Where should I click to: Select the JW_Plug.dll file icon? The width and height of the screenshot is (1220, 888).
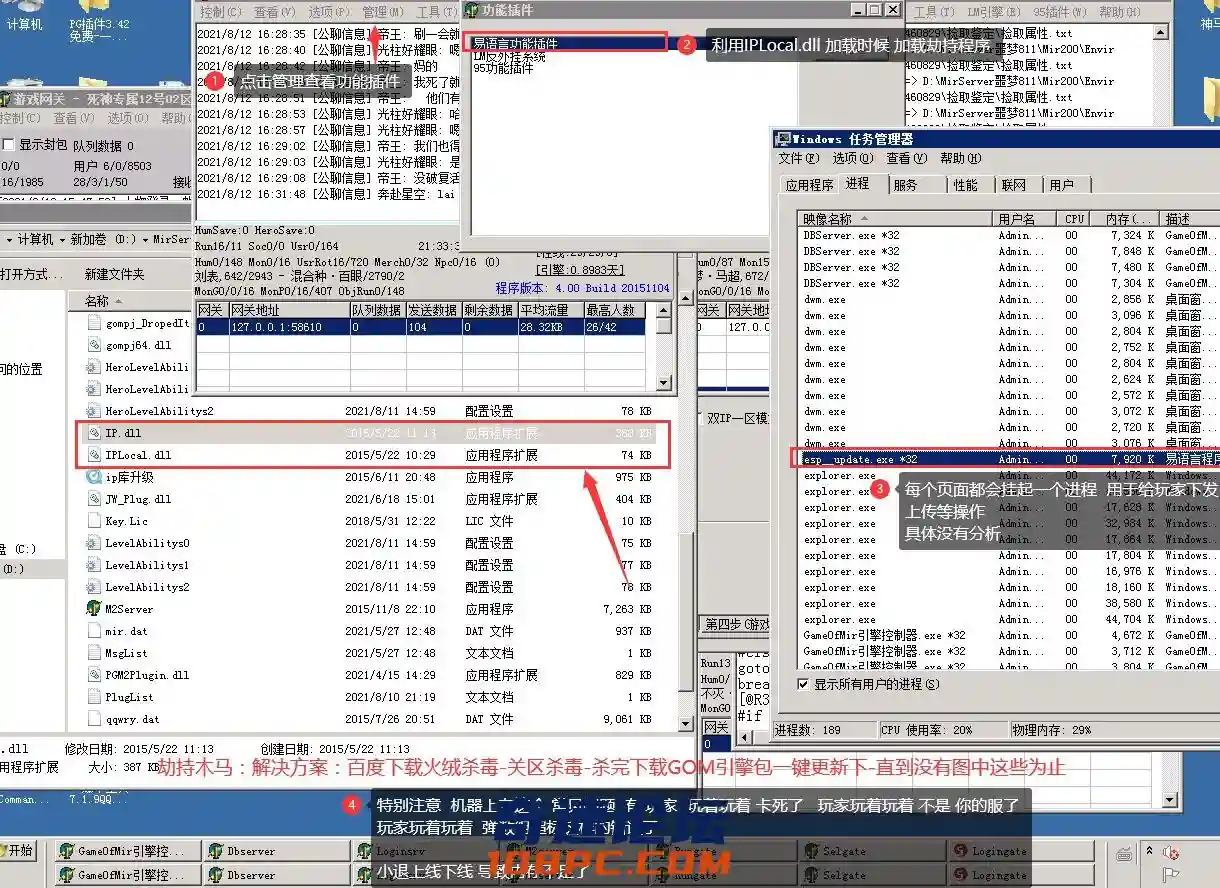[x=95, y=499]
